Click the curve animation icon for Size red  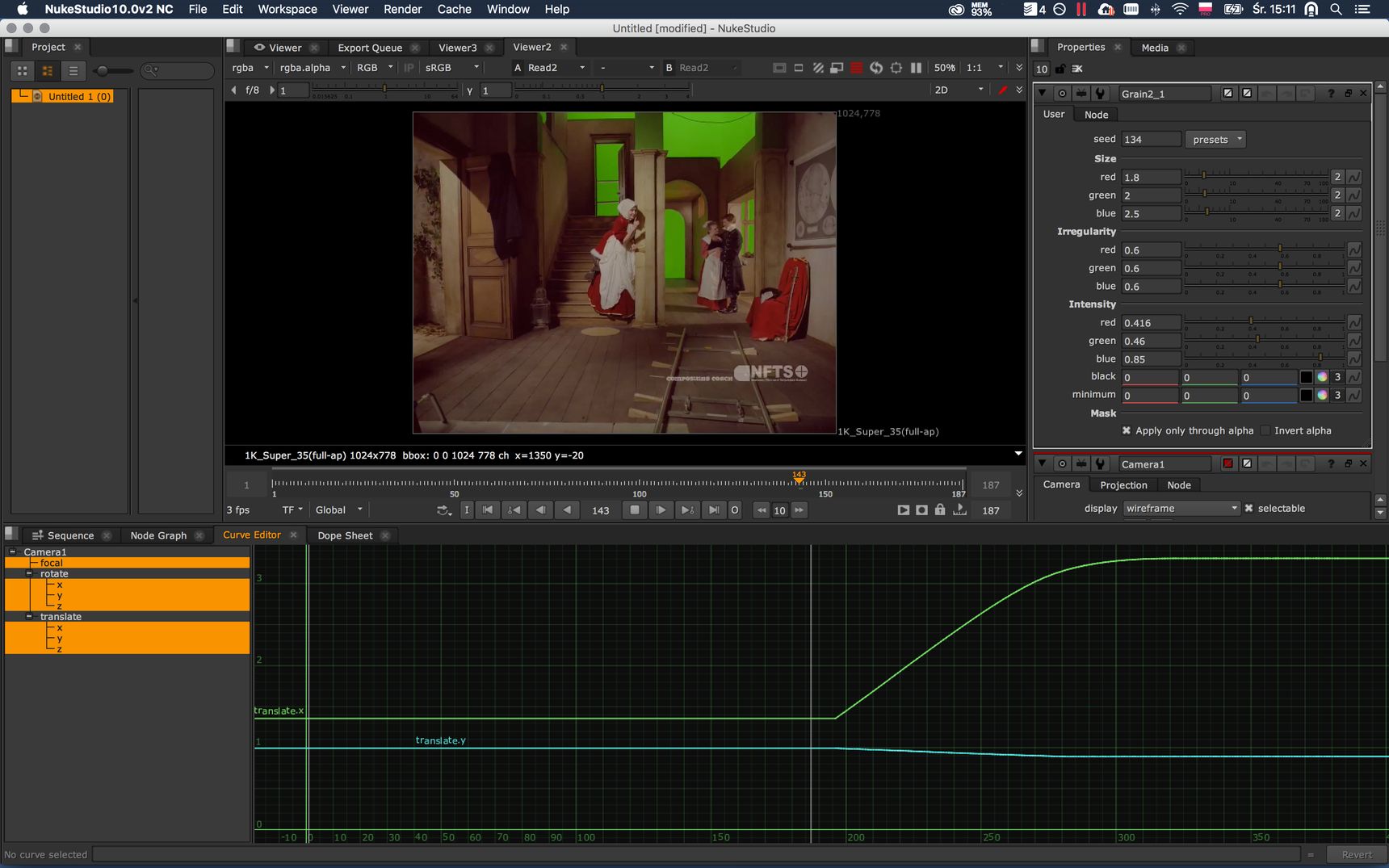(x=1354, y=177)
